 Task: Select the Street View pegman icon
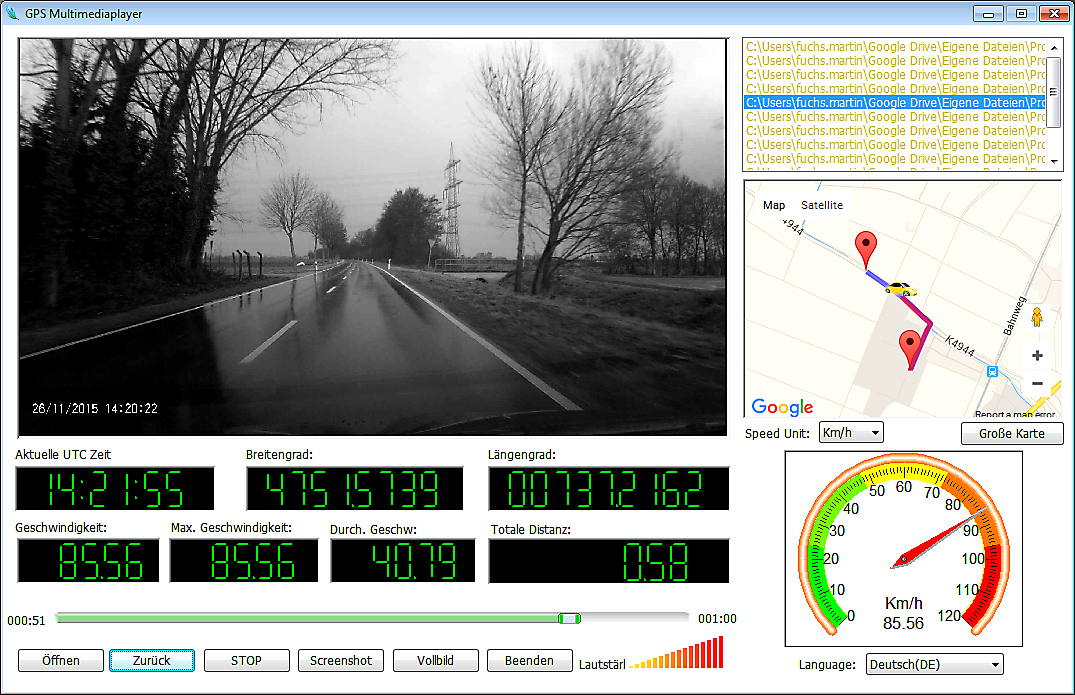point(1037,317)
